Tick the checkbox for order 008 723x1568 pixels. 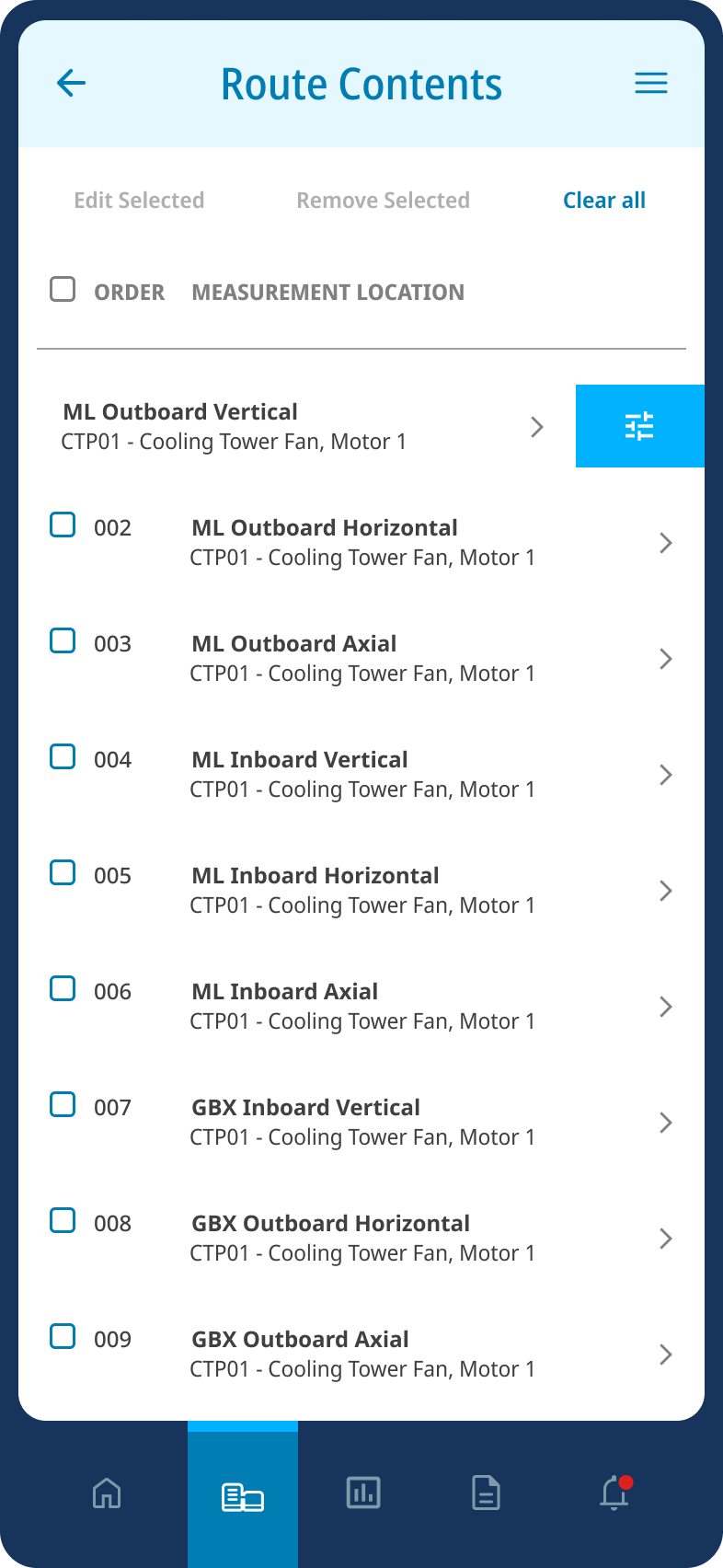(x=63, y=1220)
